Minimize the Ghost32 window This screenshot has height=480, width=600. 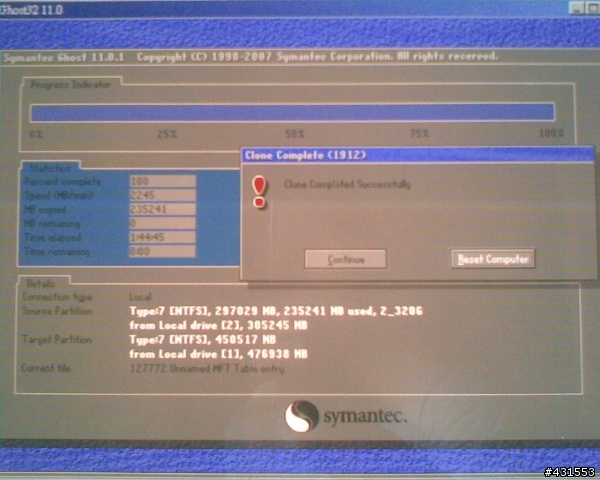click(x=576, y=8)
